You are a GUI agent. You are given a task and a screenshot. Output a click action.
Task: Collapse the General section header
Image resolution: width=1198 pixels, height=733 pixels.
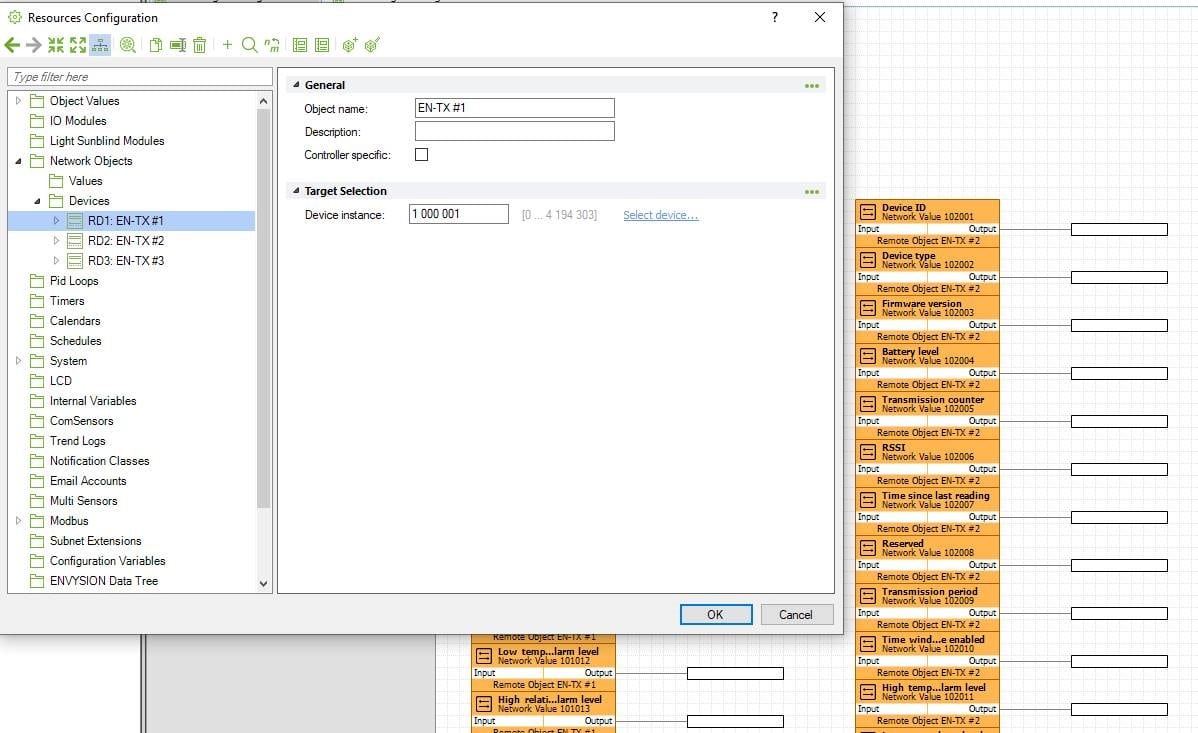[296, 86]
